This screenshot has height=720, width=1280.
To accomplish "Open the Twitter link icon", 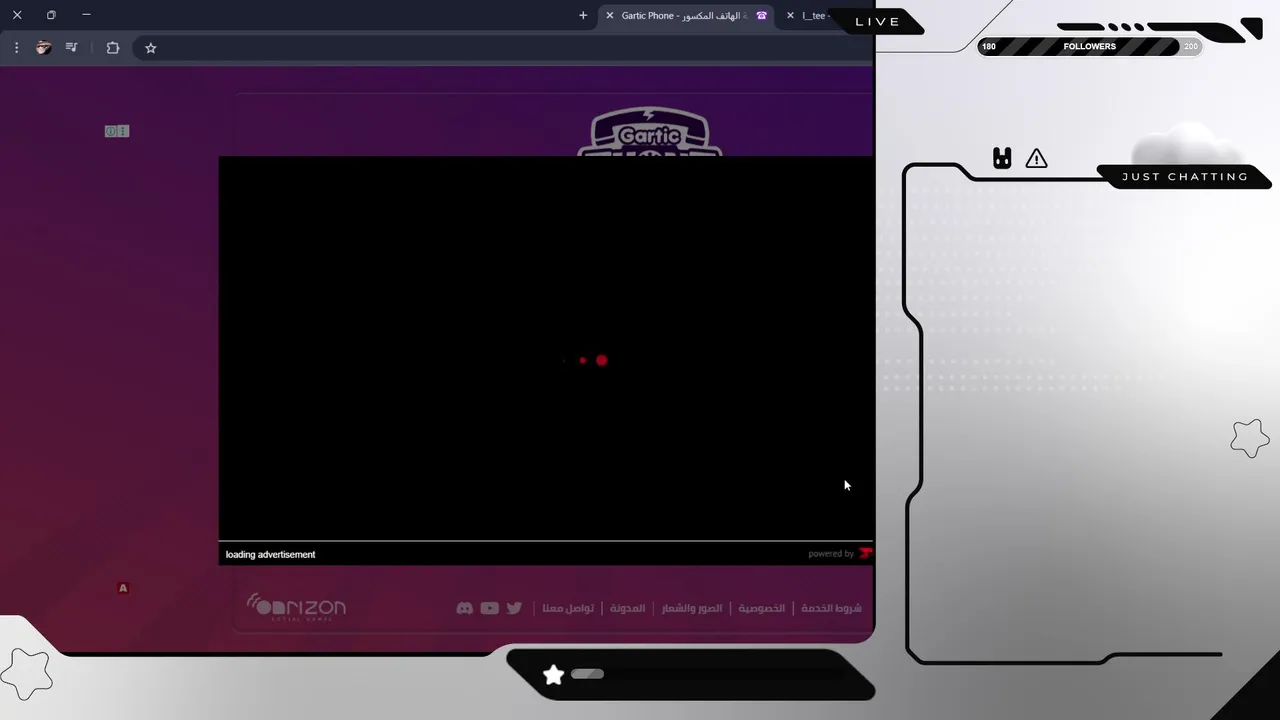I will click(514, 608).
